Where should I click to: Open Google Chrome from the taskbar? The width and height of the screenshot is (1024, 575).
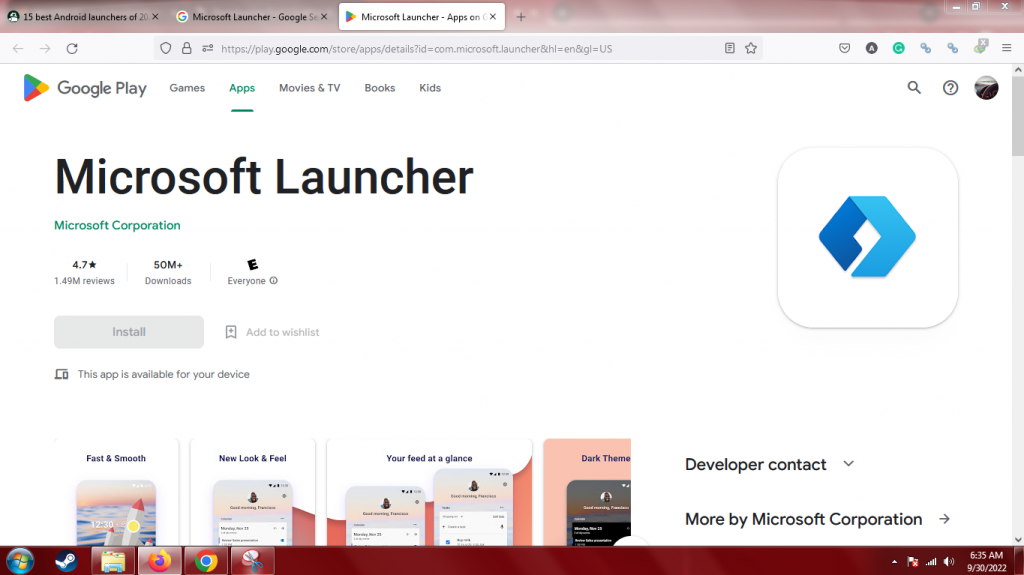tap(206, 561)
